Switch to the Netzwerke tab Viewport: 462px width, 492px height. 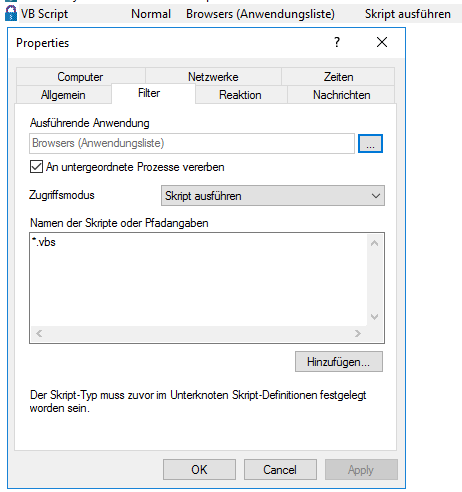pos(213,77)
